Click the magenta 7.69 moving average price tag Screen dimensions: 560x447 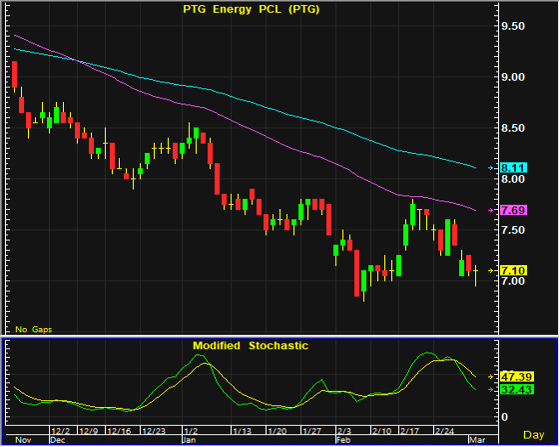513,210
